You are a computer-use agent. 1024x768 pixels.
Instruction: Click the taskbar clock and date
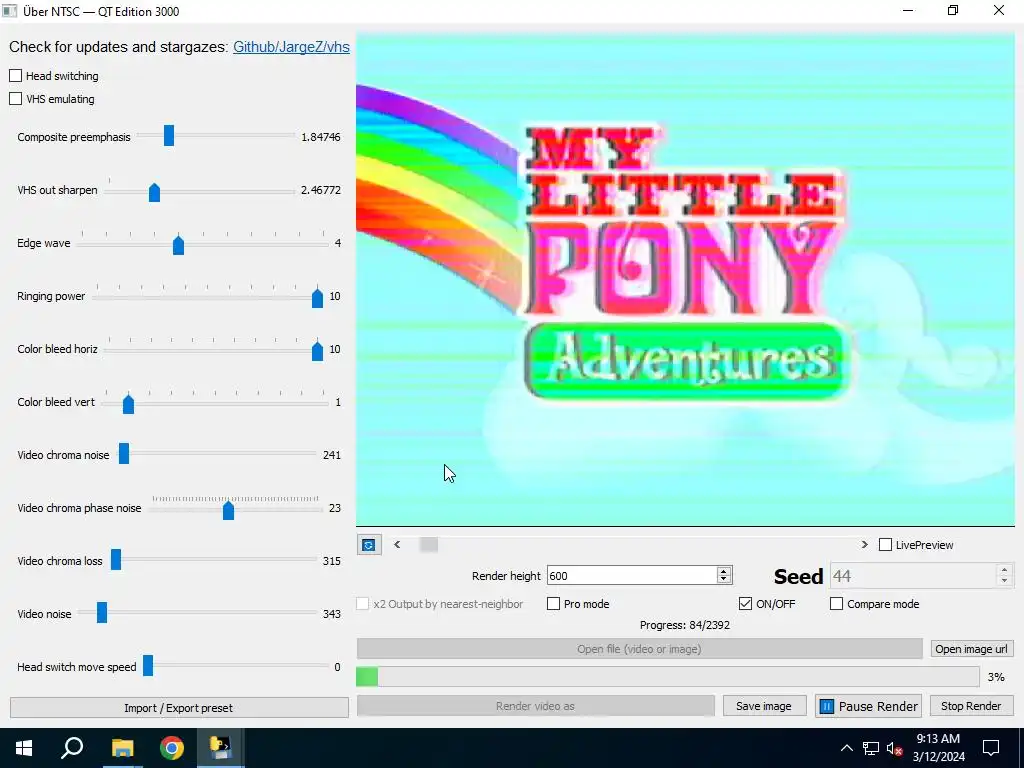click(x=938, y=748)
